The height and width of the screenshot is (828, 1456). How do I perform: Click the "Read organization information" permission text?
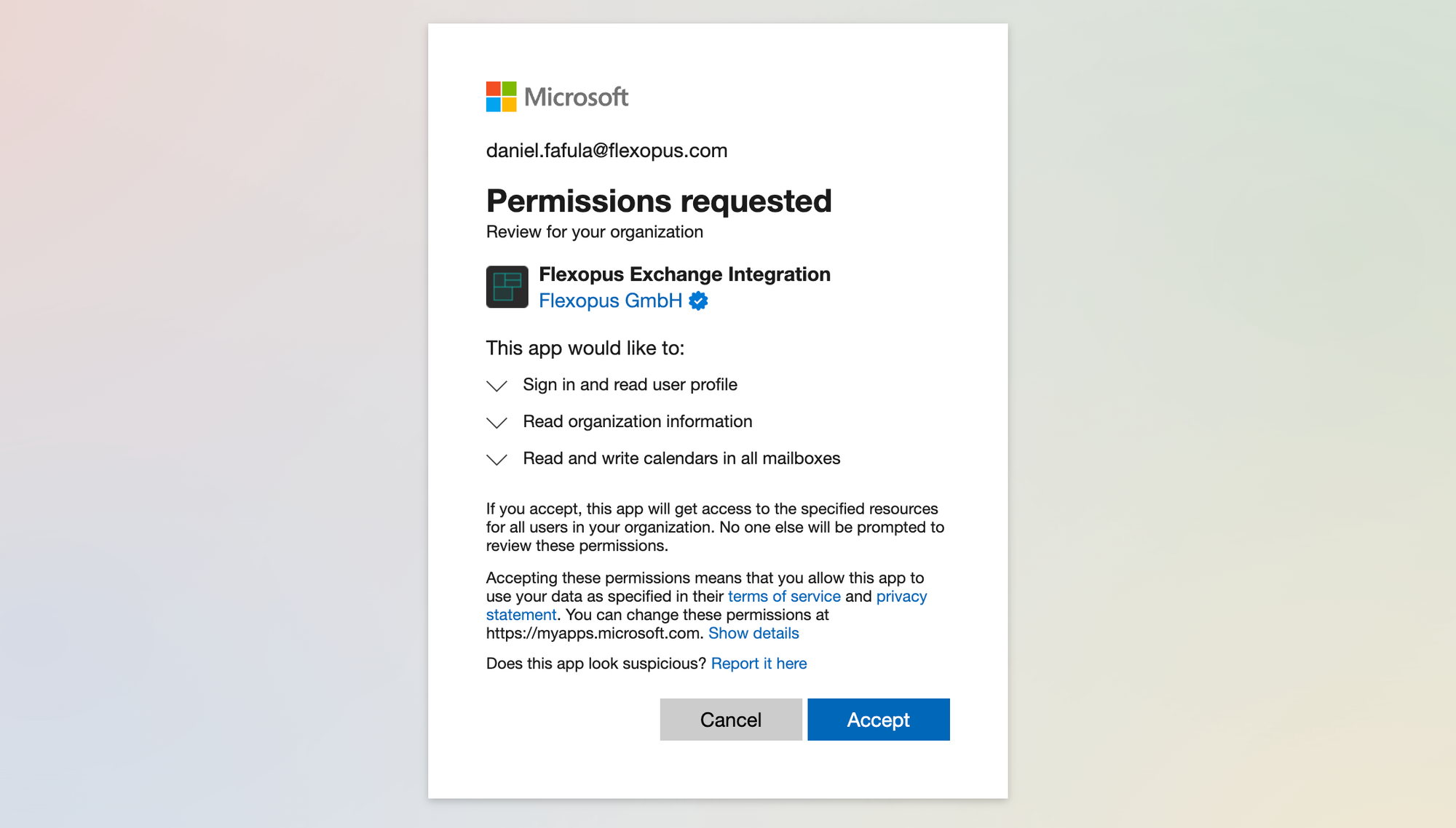click(637, 422)
